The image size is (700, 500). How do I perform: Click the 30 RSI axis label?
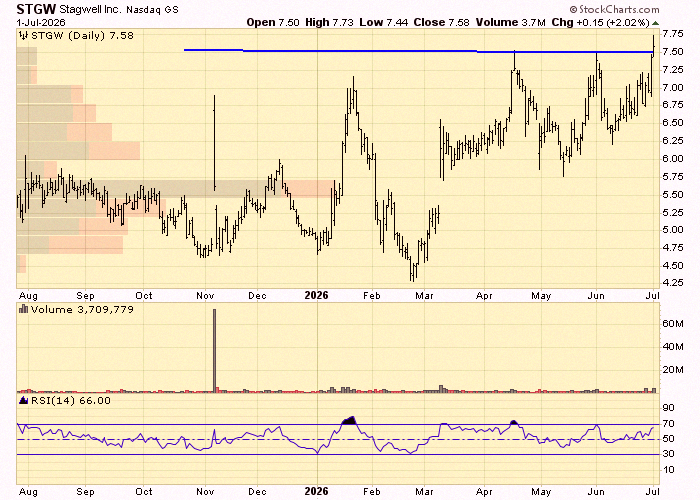click(668, 454)
